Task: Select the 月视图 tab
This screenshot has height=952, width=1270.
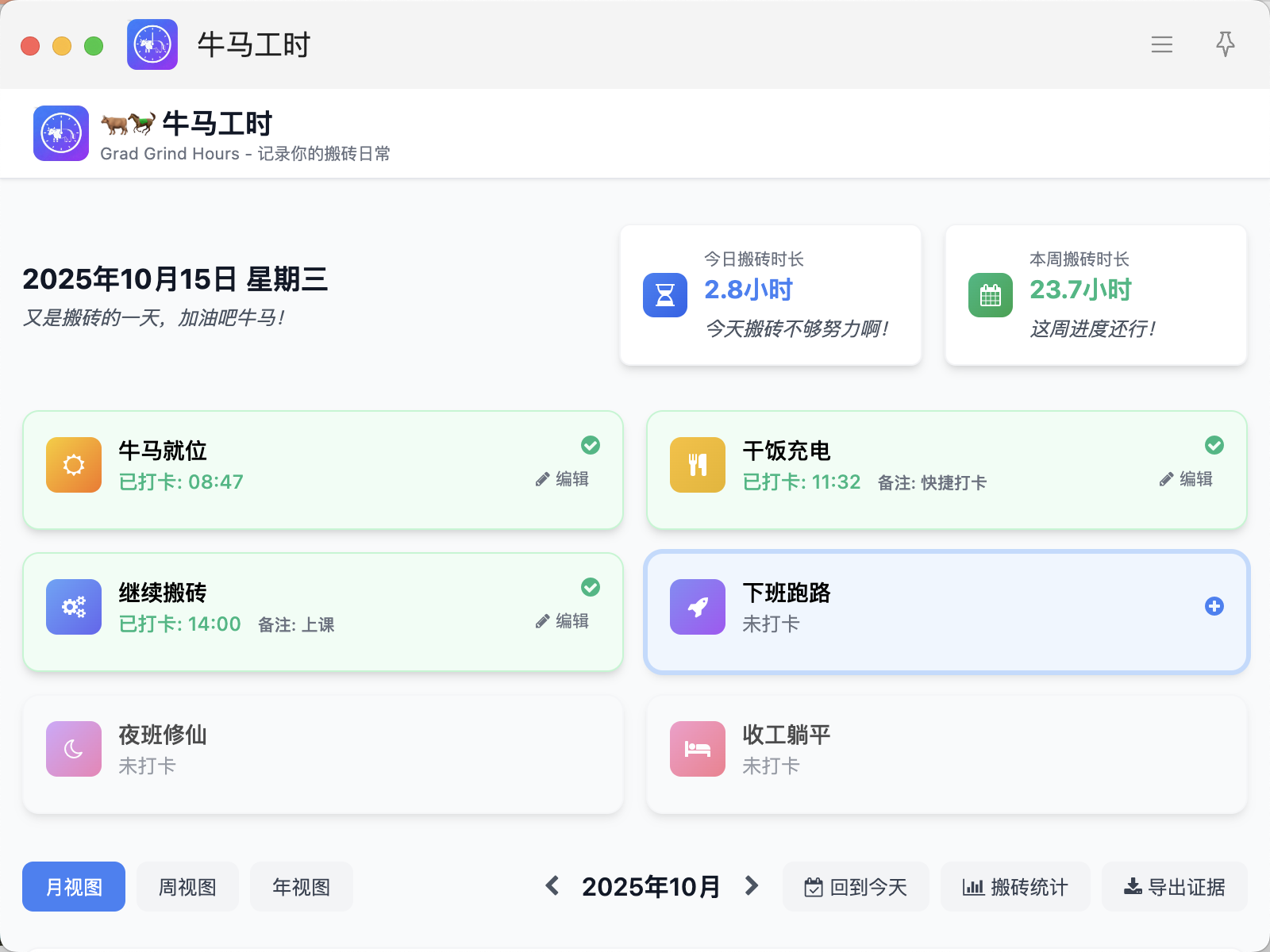Action: coord(74,887)
